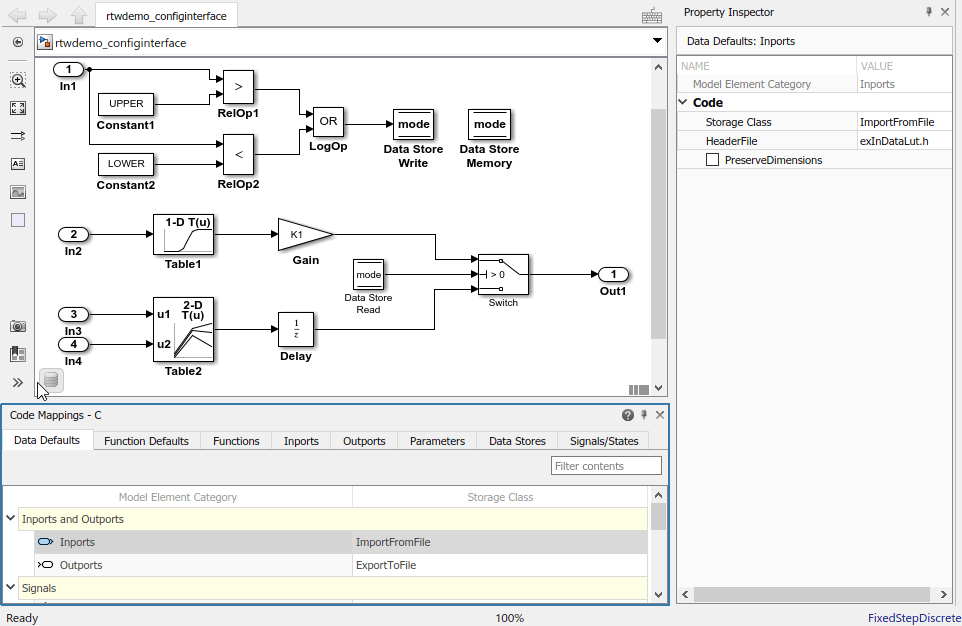The width and height of the screenshot is (962, 626).
Task: Open help for Code Mappings
Action: point(627,414)
